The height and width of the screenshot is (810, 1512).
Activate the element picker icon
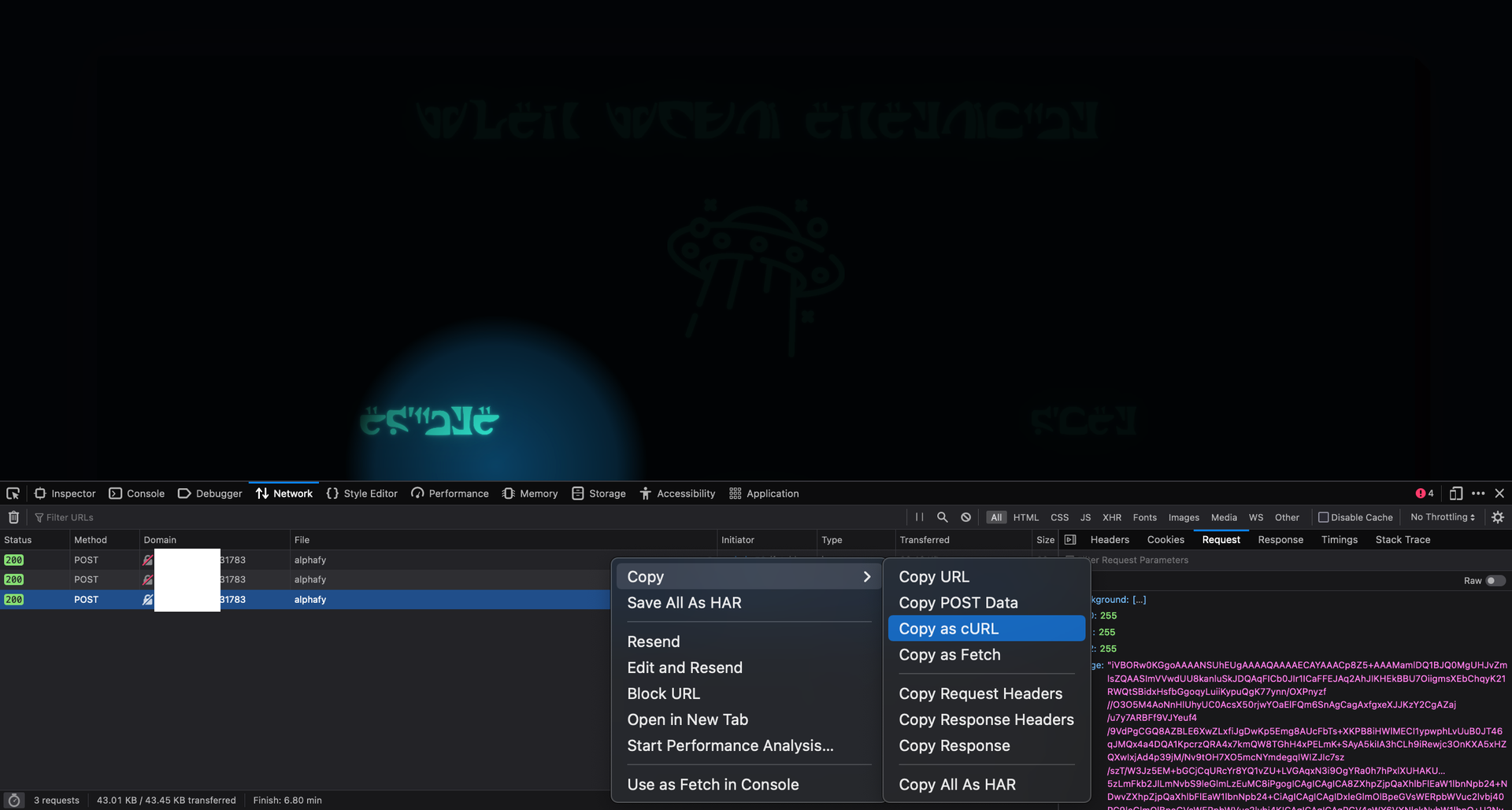[13, 494]
